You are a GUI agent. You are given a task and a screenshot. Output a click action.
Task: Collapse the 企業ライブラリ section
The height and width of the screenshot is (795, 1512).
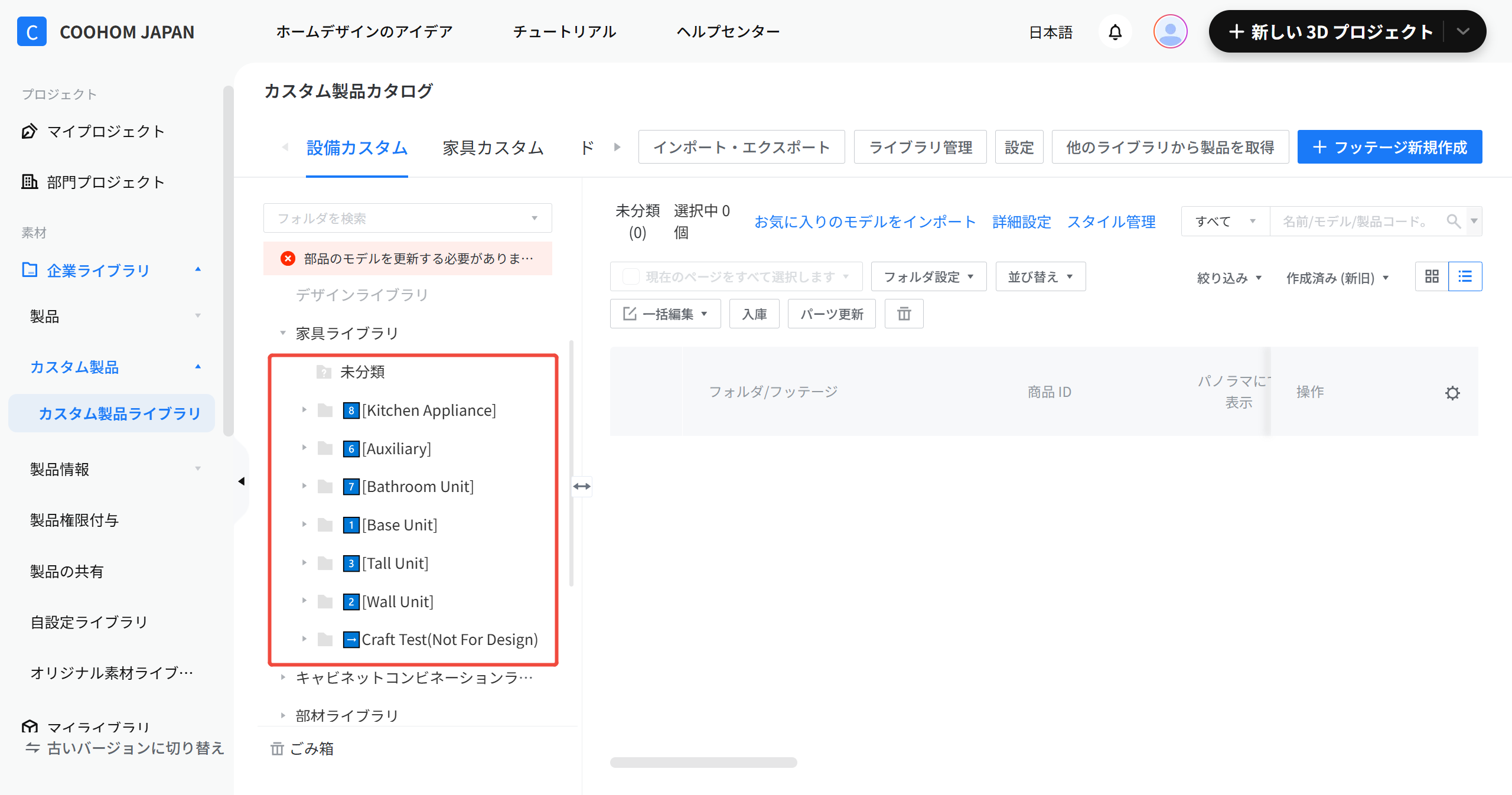[x=198, y=270]
